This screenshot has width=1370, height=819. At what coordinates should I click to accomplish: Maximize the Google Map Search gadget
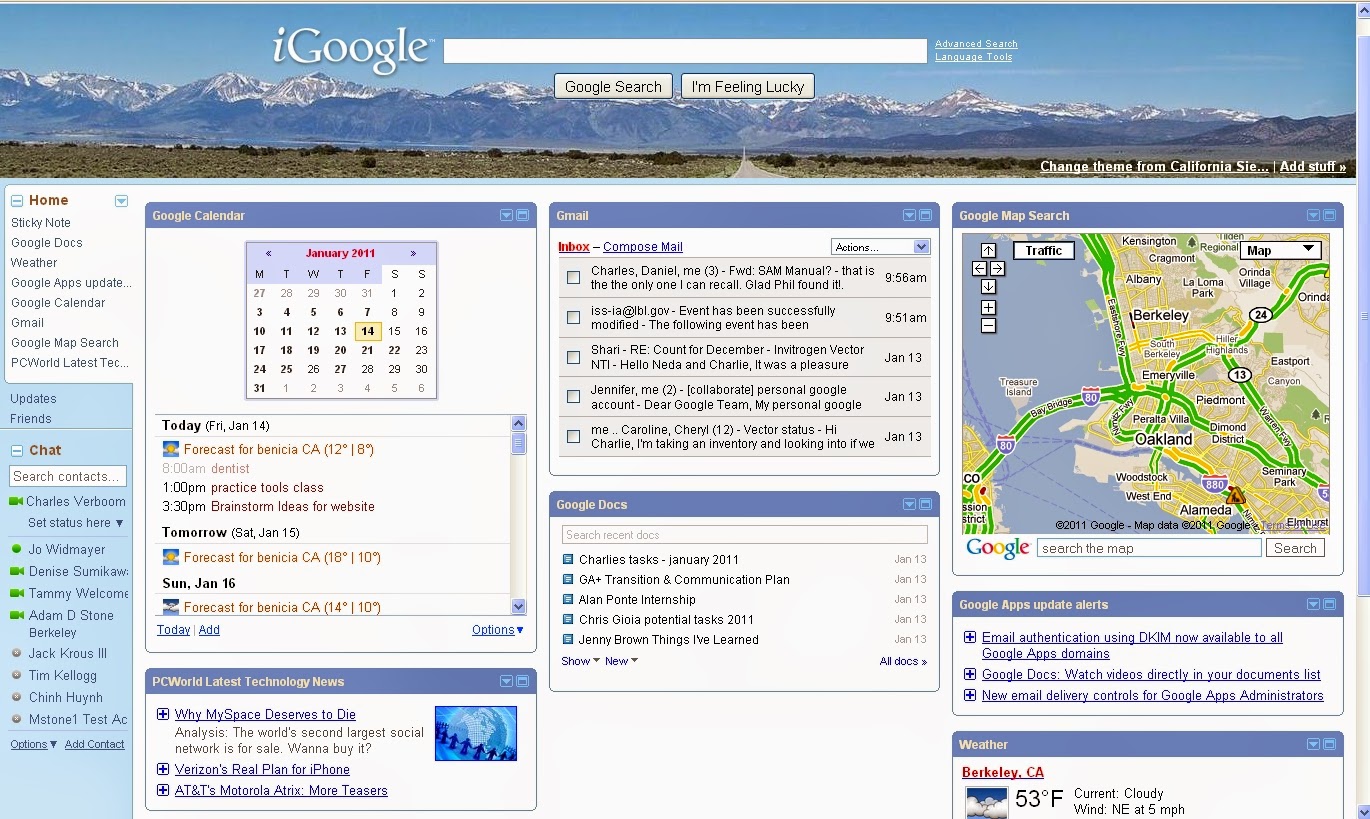1329,216
